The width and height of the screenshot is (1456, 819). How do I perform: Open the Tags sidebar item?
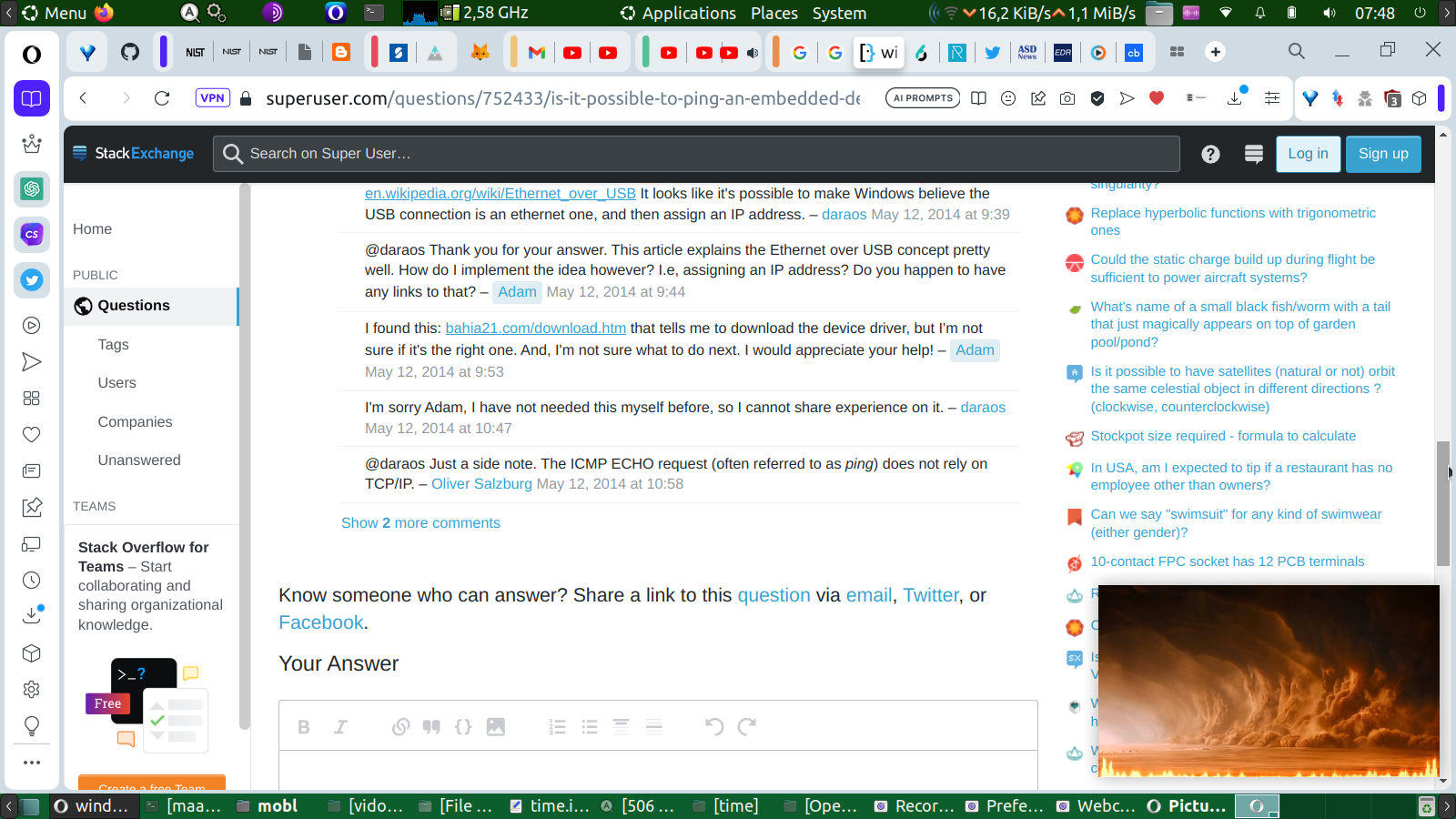(x=114, y=345)
